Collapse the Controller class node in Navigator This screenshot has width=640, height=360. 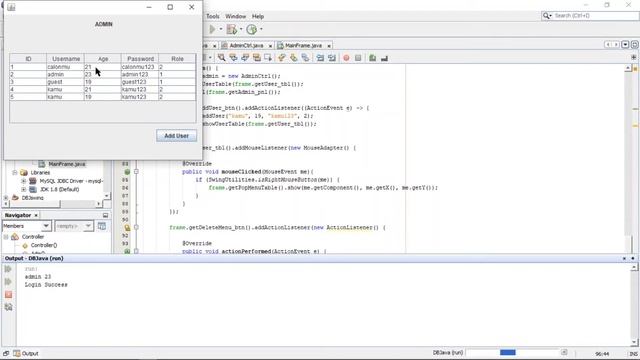[x=6, y=237]
